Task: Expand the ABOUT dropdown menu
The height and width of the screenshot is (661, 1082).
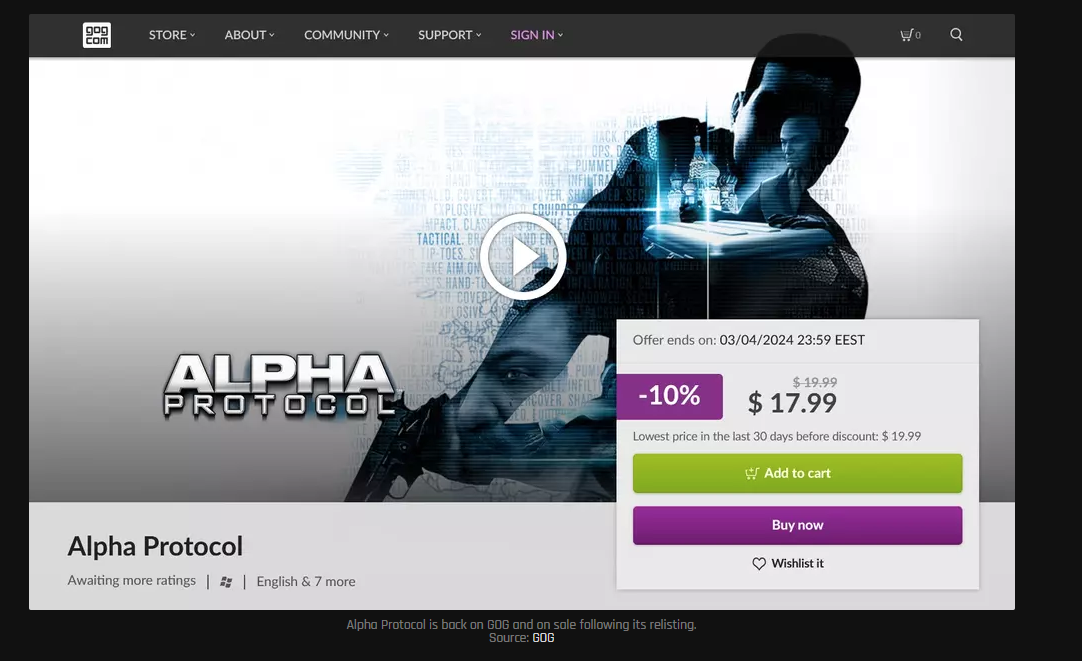Action: [249, 34]
